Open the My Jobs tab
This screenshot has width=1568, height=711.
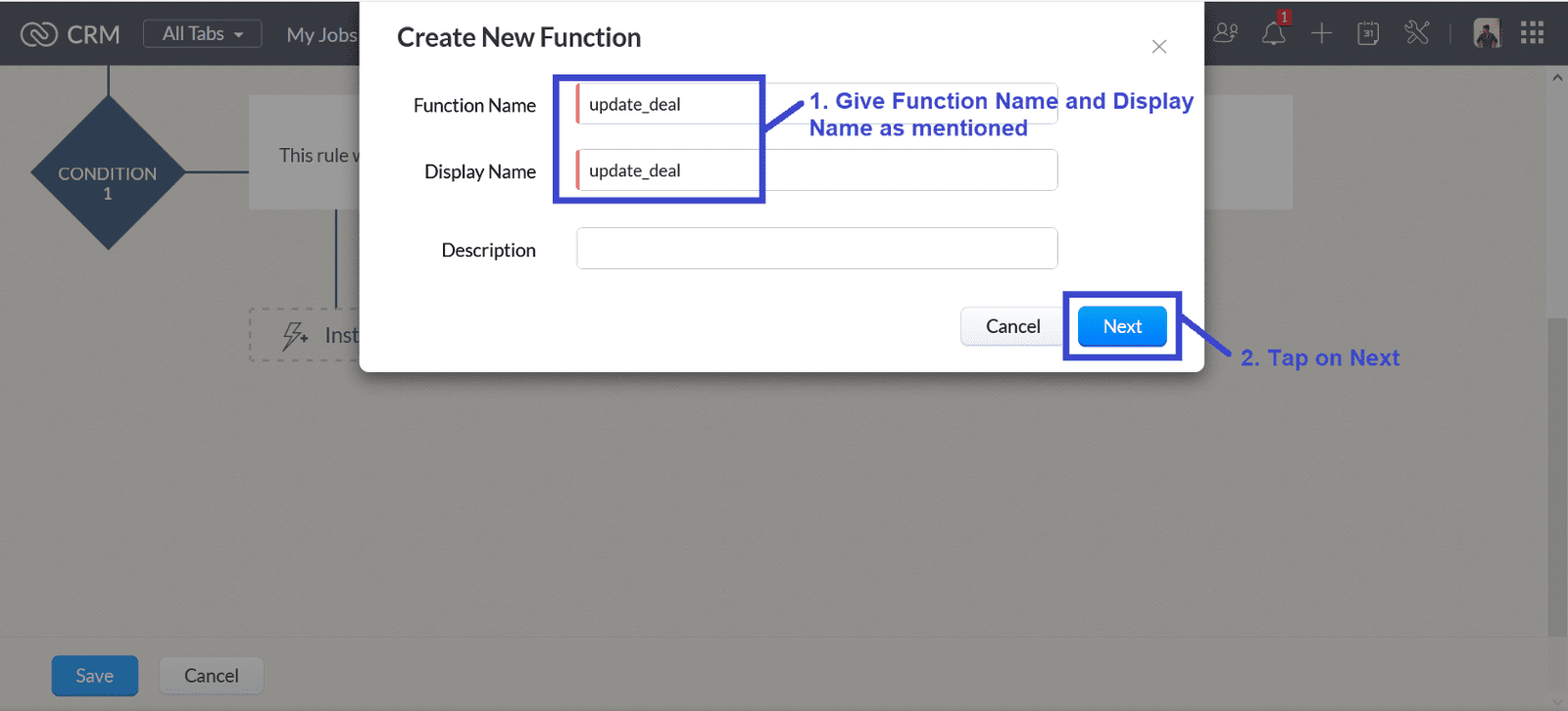tap(321, 34)
